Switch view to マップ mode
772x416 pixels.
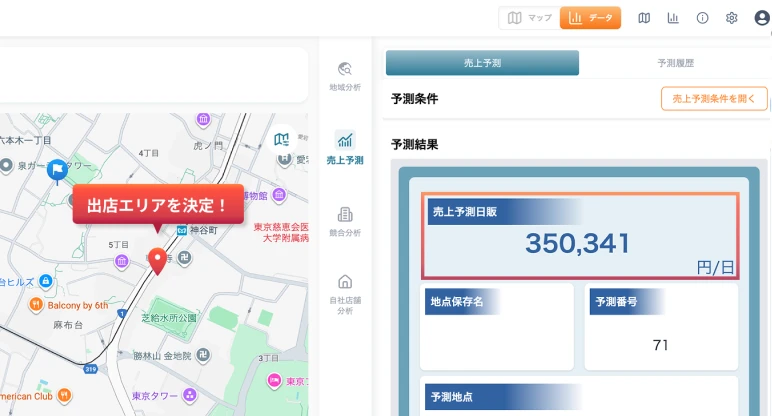click(x=529, y=18)
